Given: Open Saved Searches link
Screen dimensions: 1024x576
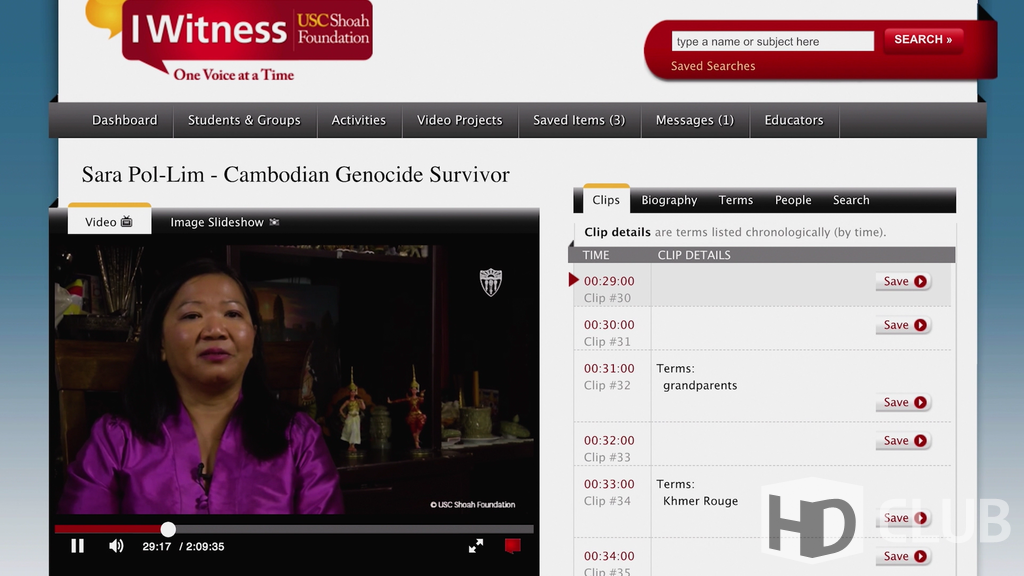Looking at the screenshot, I should pos(712,66).
